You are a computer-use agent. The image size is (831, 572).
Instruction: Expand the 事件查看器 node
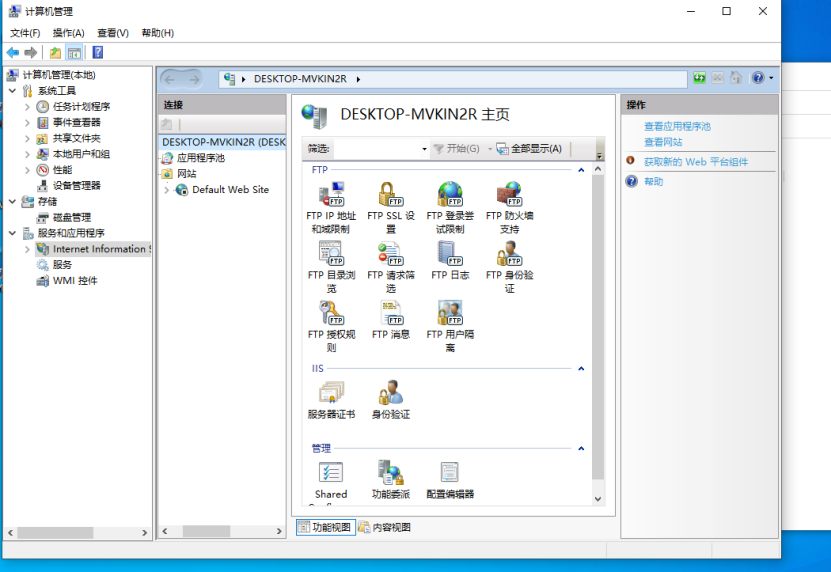click(27, 122)
